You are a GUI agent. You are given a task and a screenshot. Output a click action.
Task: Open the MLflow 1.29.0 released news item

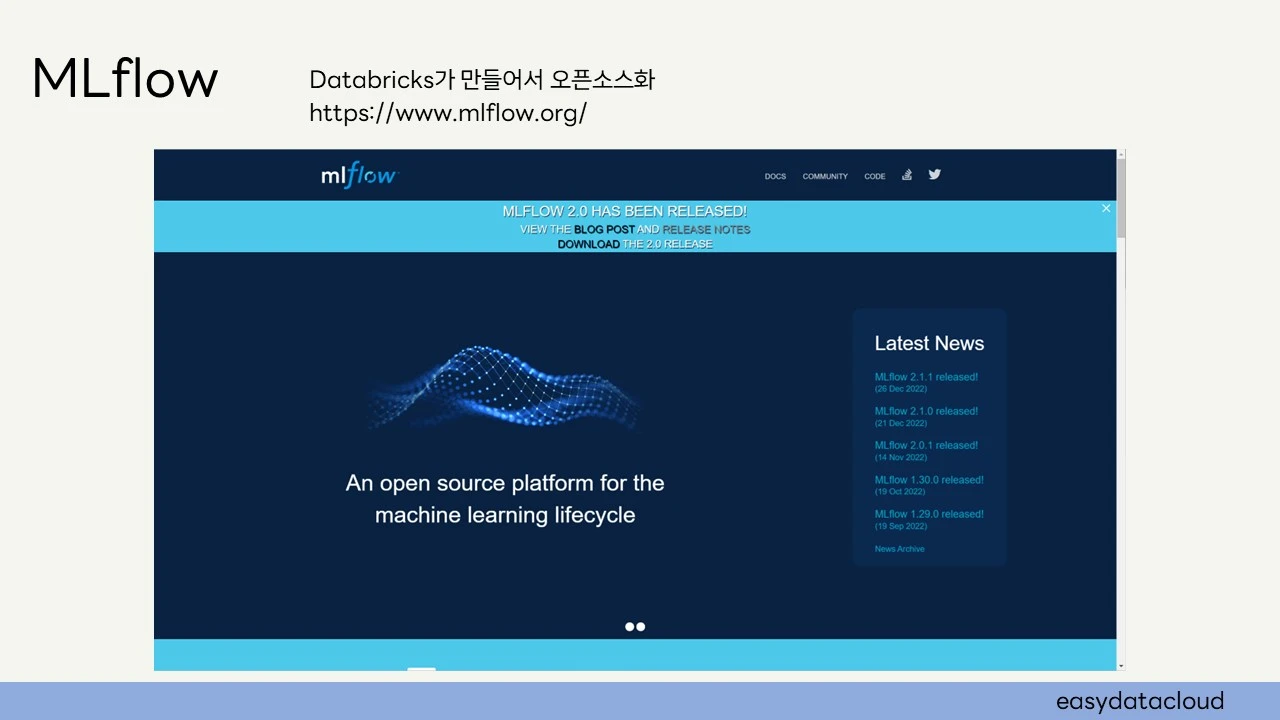pyautogui.click(x=929, y=514)
